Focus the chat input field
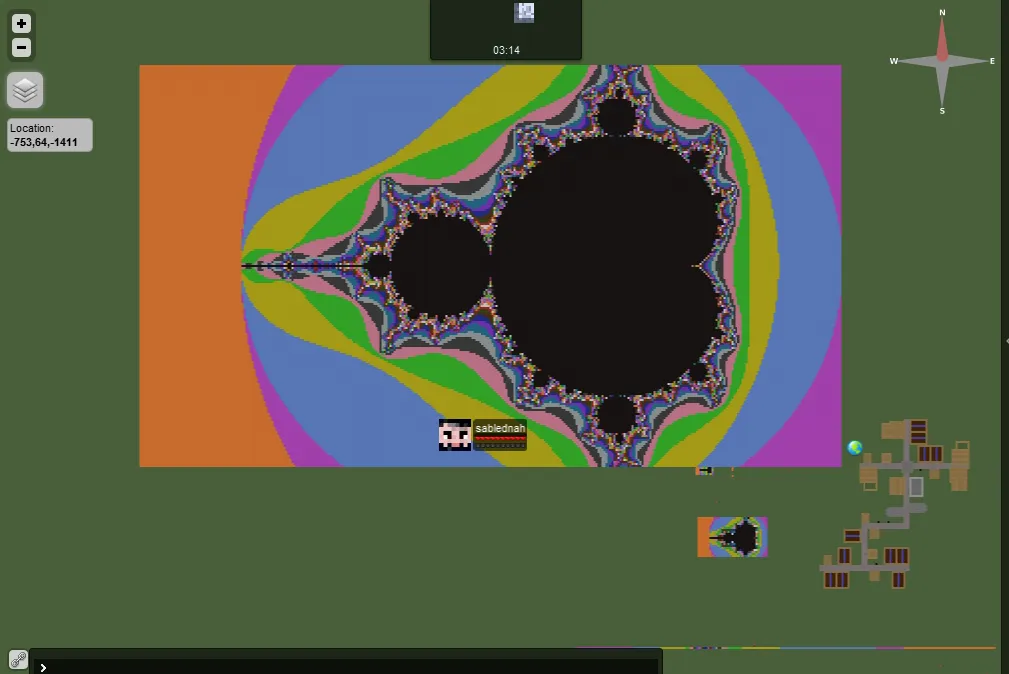1009x674 pixels. click(x=347, y=667)
